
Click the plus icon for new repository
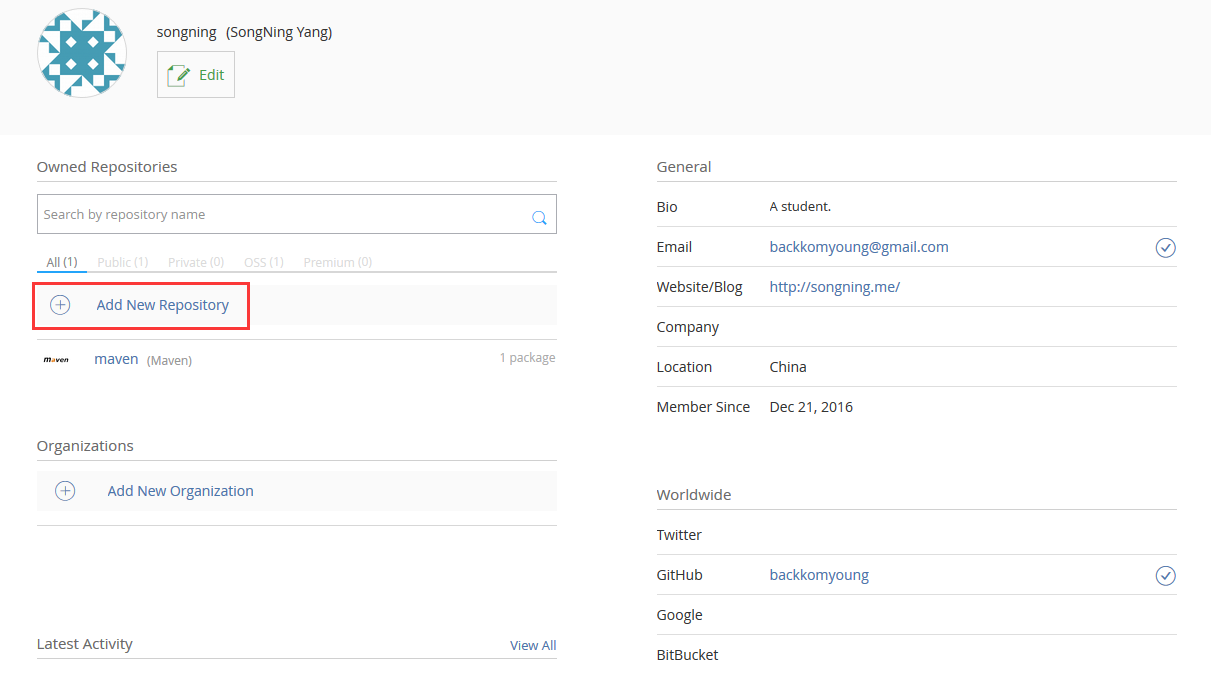[x=60, y=305]
